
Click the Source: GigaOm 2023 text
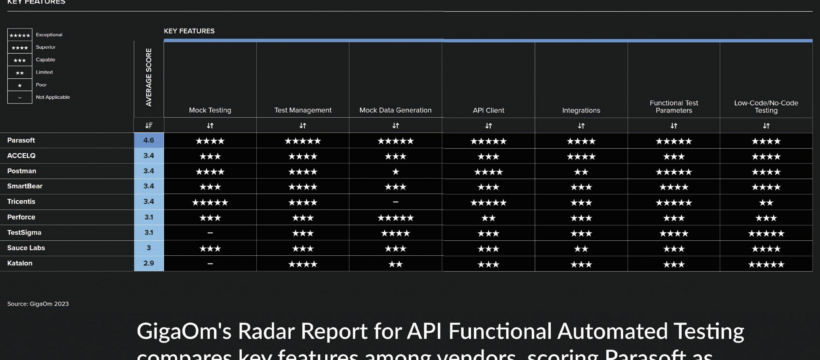click(38, 304)
